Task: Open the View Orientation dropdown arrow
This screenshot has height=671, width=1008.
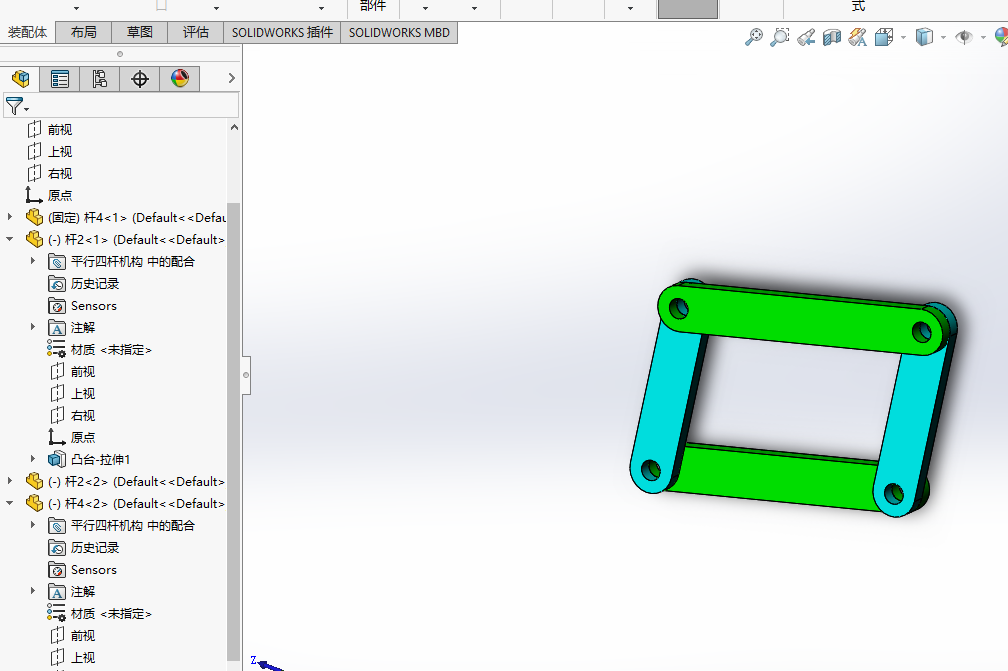Action: tap(903, 38)
